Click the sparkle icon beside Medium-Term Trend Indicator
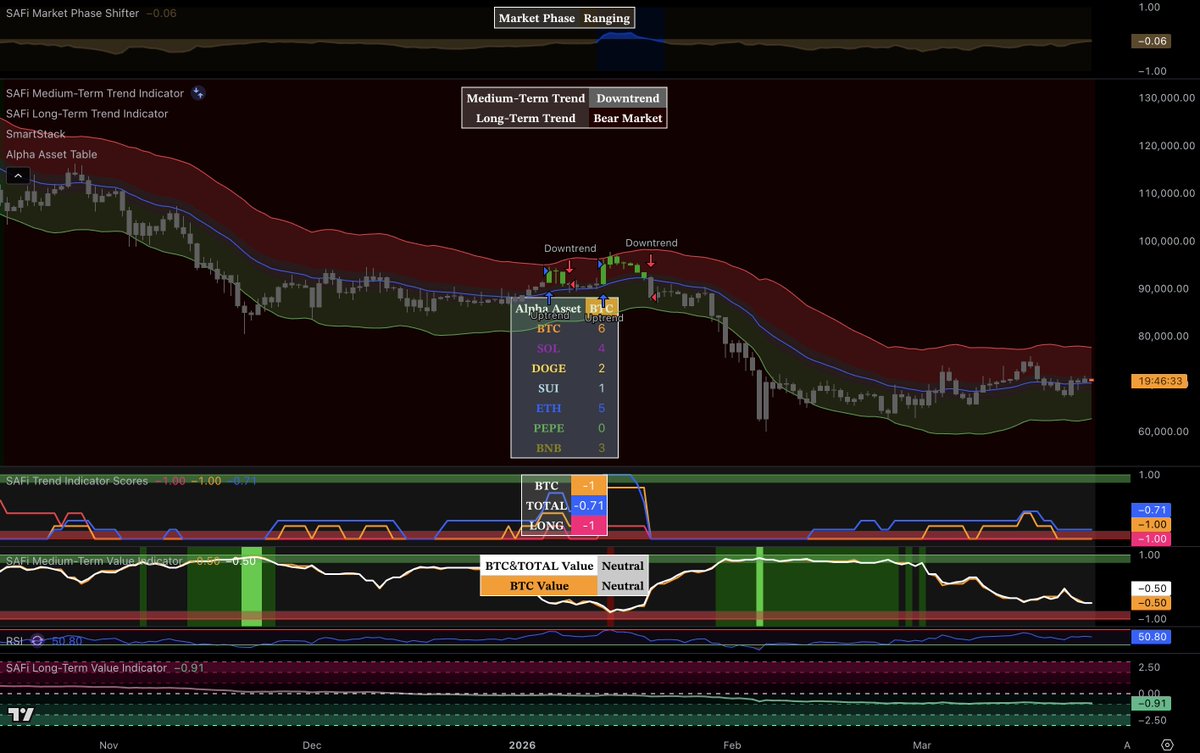Image resolution: width=1200 pixels, height=753 pixels. tap(198, 93)
